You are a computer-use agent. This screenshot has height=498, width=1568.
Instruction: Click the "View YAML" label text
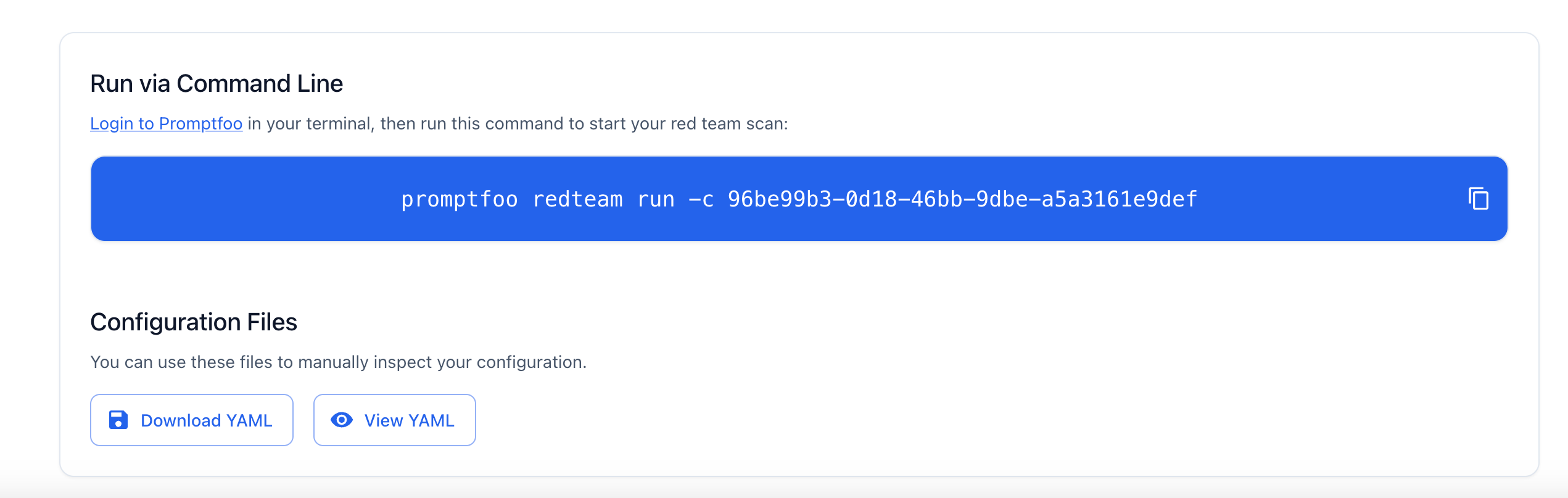409,420
